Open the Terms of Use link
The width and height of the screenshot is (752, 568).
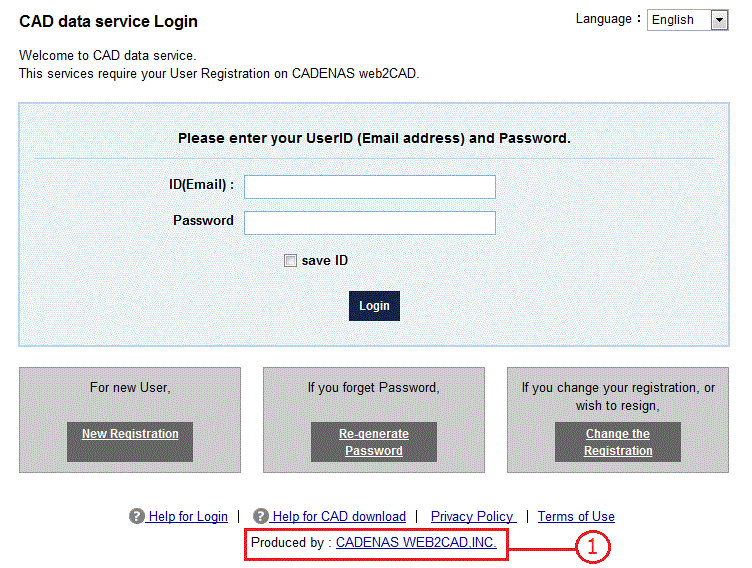coord(576,517)
